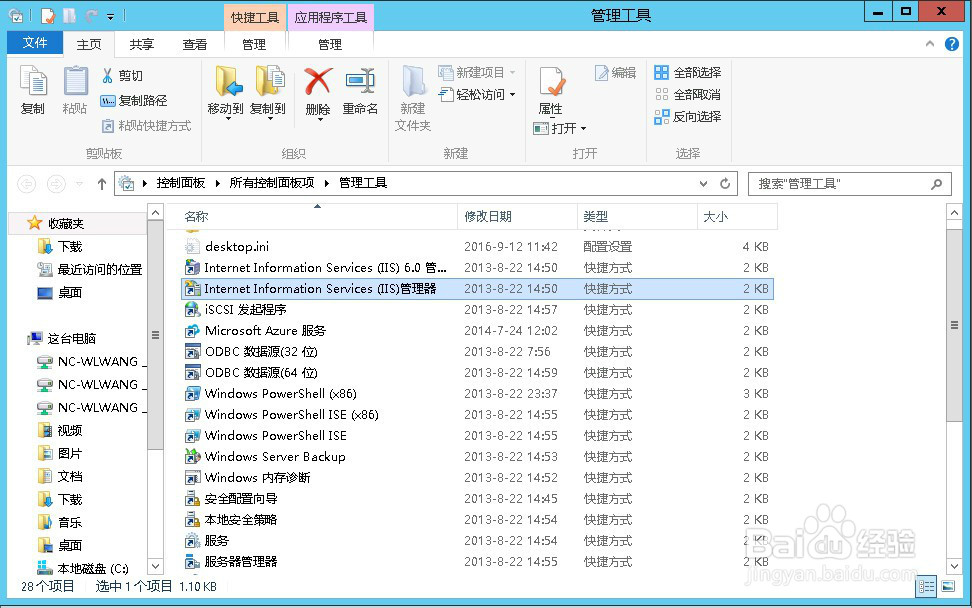
Task: Open the Open (打开) dropdown arrow
Action: (x=583, y=129)
